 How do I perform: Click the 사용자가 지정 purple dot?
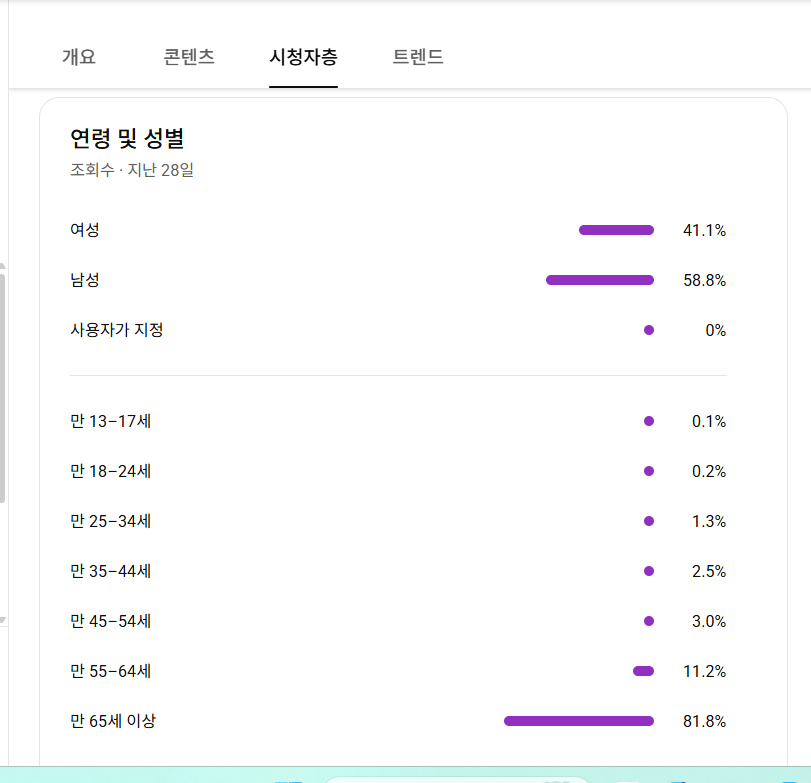(649, 330)
